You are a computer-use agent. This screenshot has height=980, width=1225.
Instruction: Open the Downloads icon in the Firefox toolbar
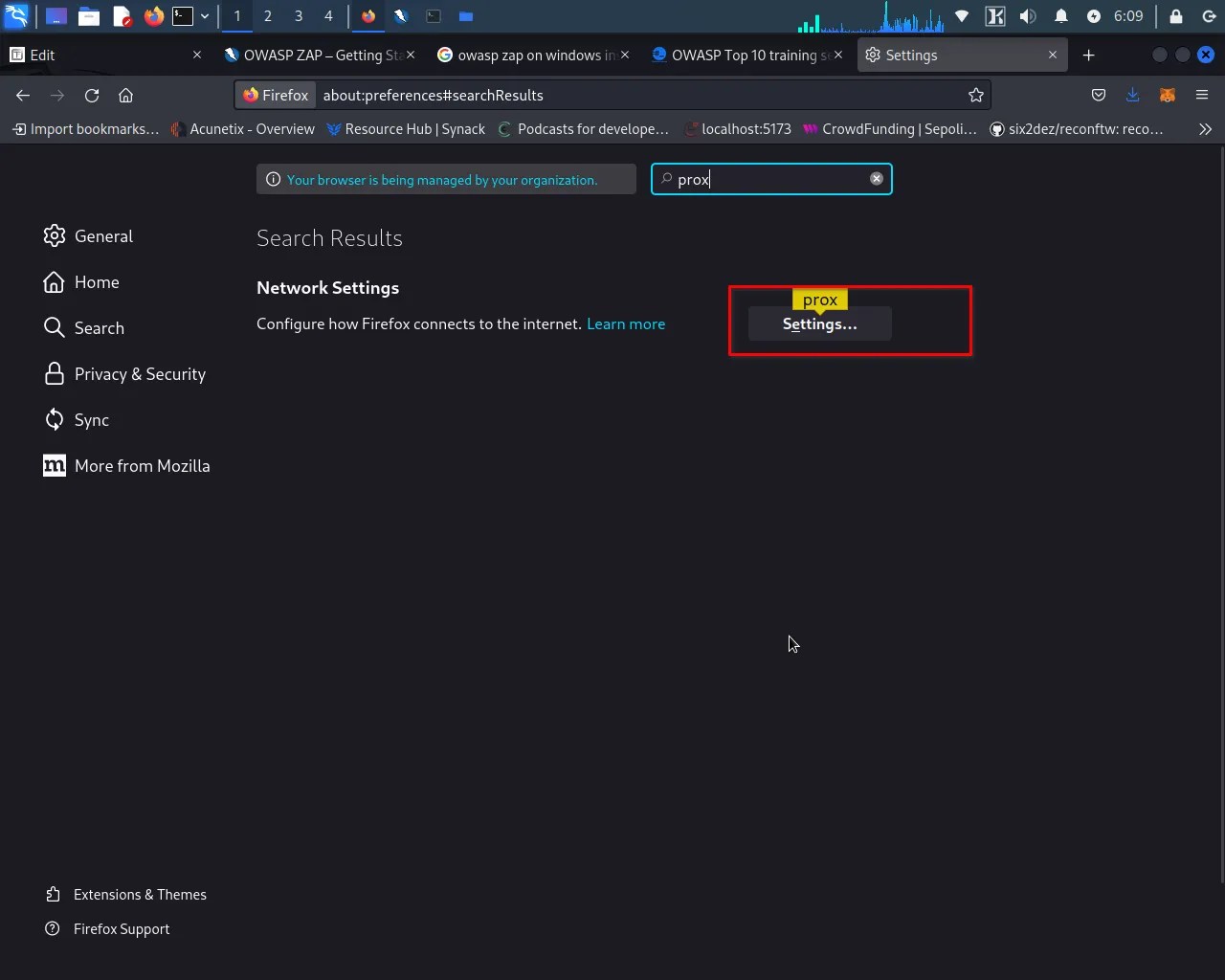click(1133, 95)
